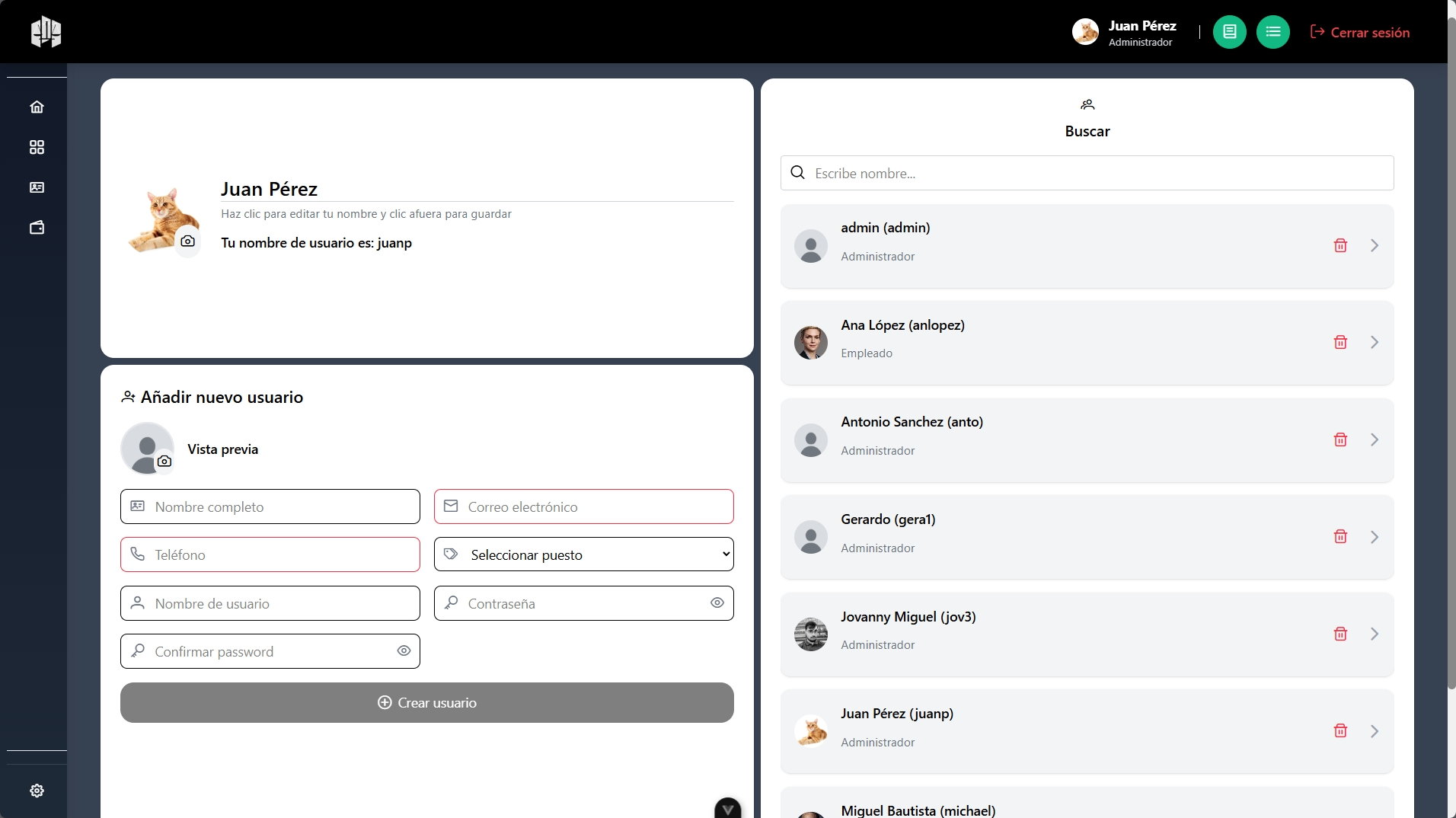The height and width of the screenshot is (818, 1456).
Task: Log out with Cerrar sesión
Action: [x=1360, y=32]
